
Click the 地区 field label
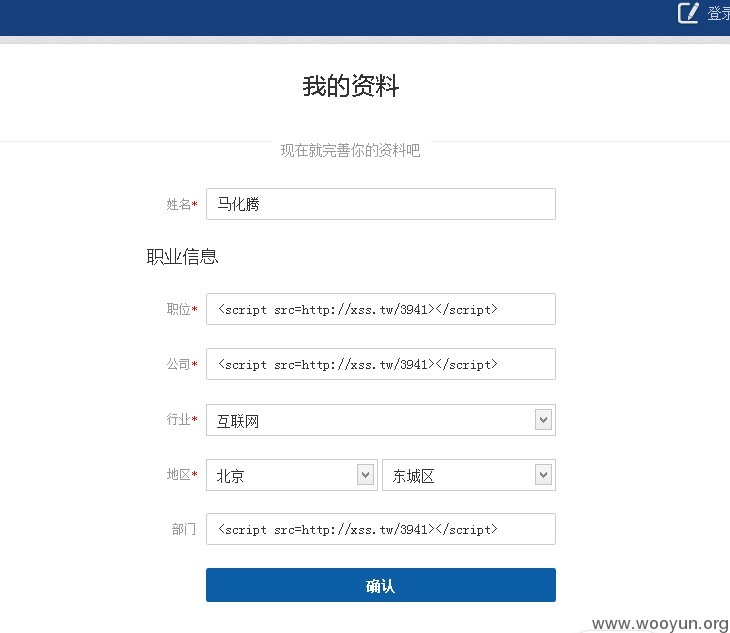182,475
